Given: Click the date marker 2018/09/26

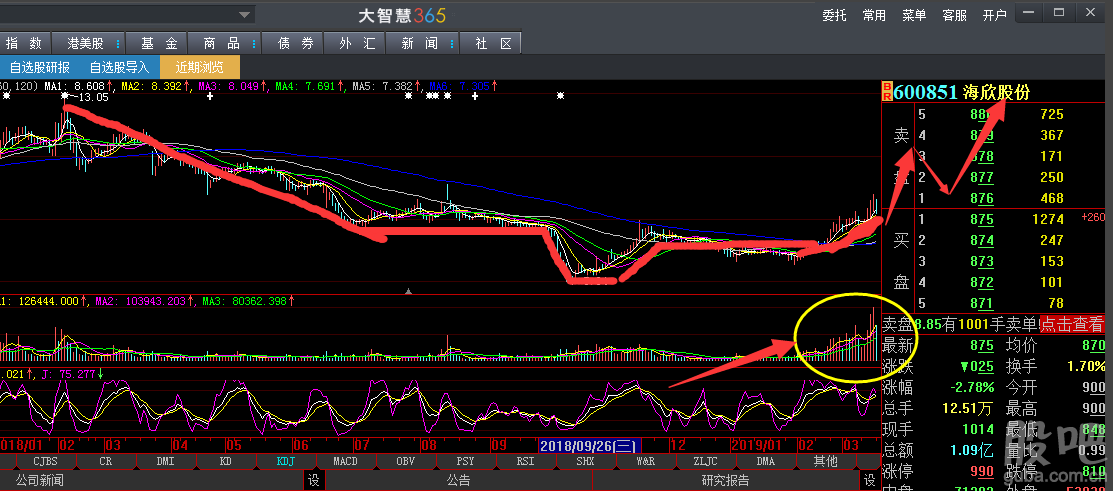Looking at the screenshot, I should point(591,446).
